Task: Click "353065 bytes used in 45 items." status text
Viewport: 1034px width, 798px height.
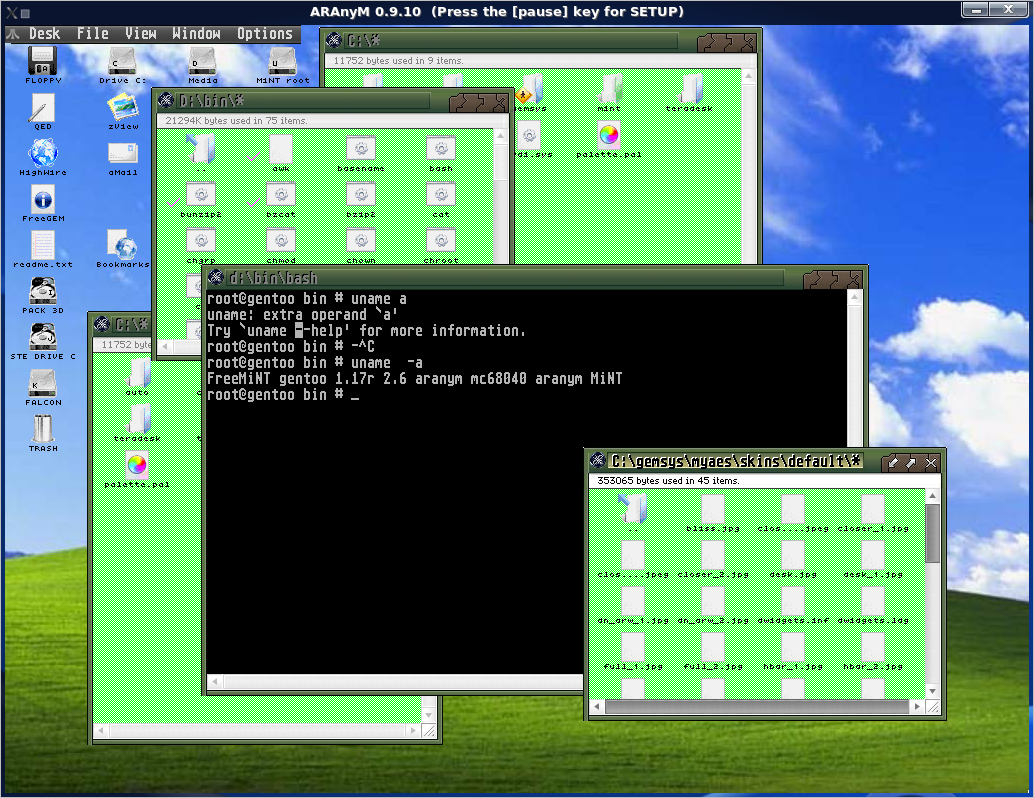Action: pyautogui.click(x=668, y=481)
